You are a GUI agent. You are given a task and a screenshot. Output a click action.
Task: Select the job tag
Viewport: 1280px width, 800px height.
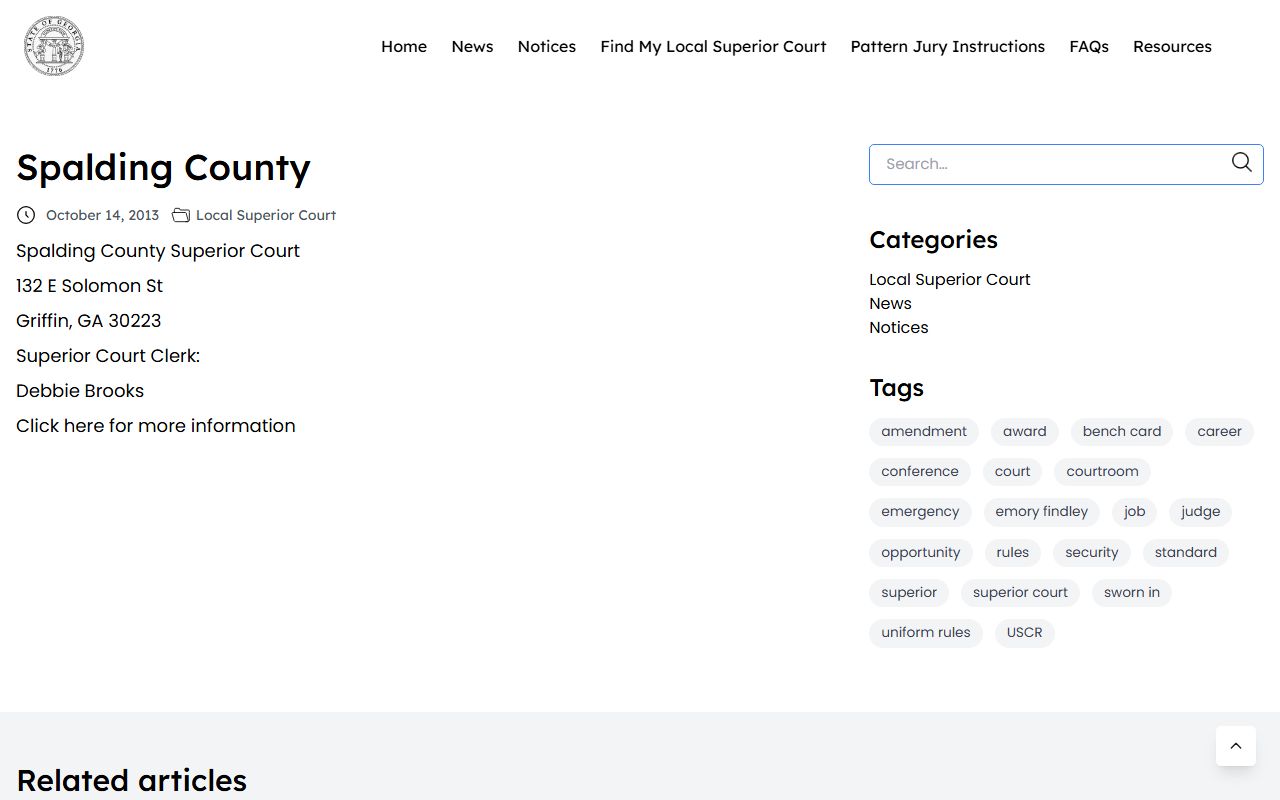(1134, 512)
